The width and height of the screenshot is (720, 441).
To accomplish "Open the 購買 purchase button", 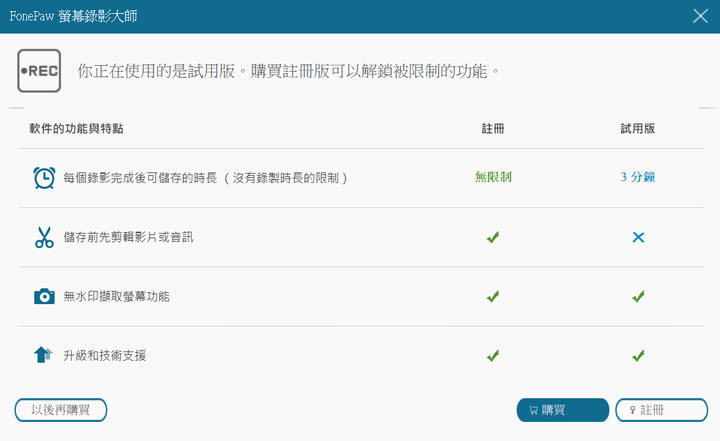I will [562, 410].
